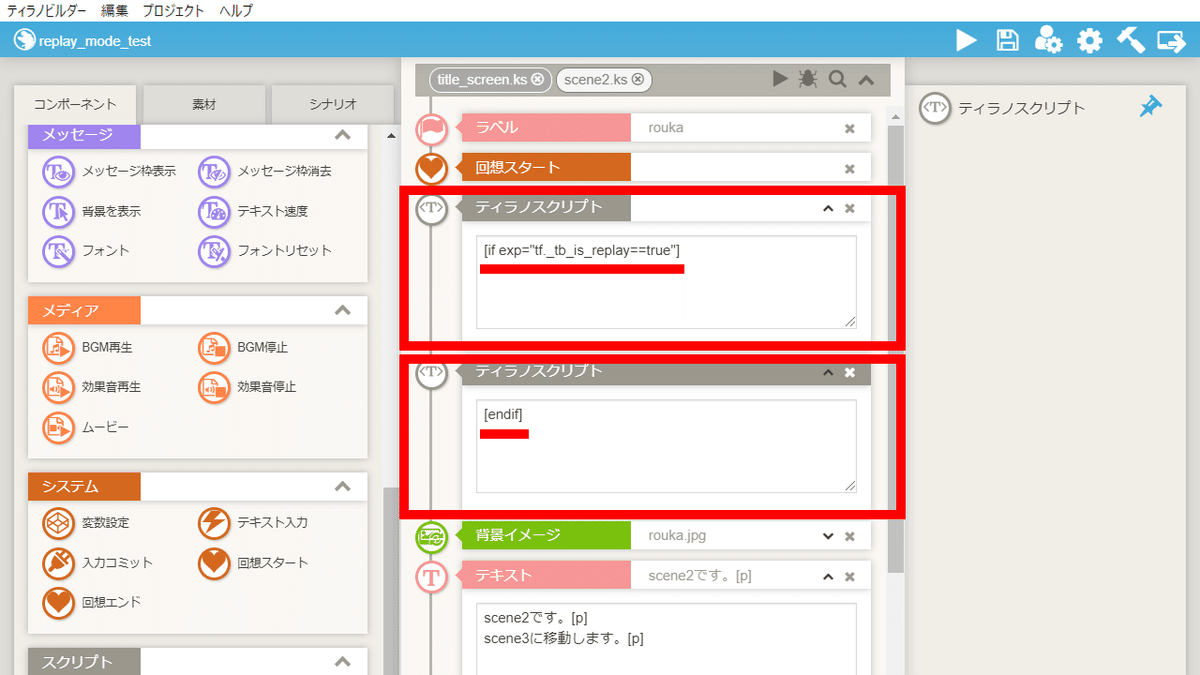Switch to the 素材 tab

pos(204,104)
